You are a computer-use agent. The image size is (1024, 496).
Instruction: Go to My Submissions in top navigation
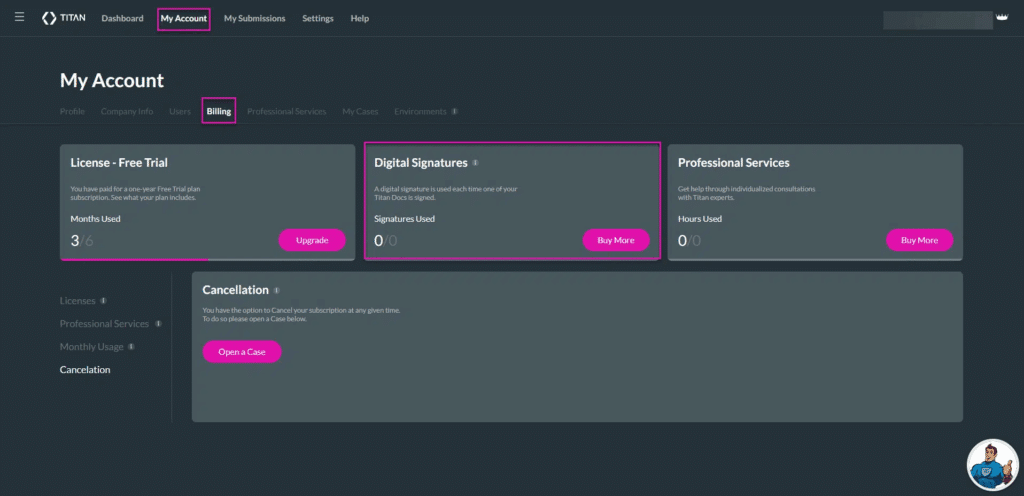pyautogui.click(x=254, y=19)
